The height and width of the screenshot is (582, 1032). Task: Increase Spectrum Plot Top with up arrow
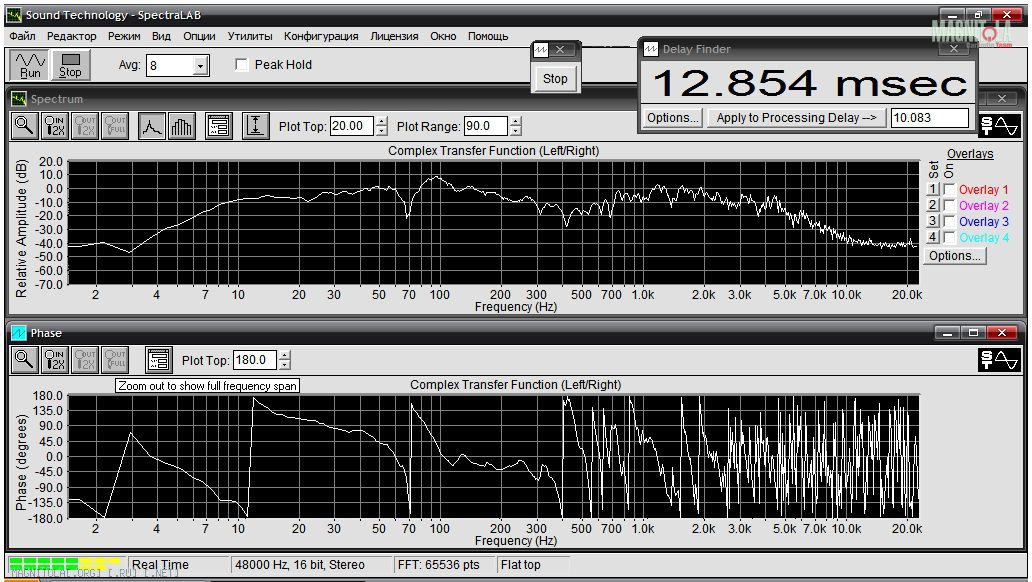coord(382,121)
